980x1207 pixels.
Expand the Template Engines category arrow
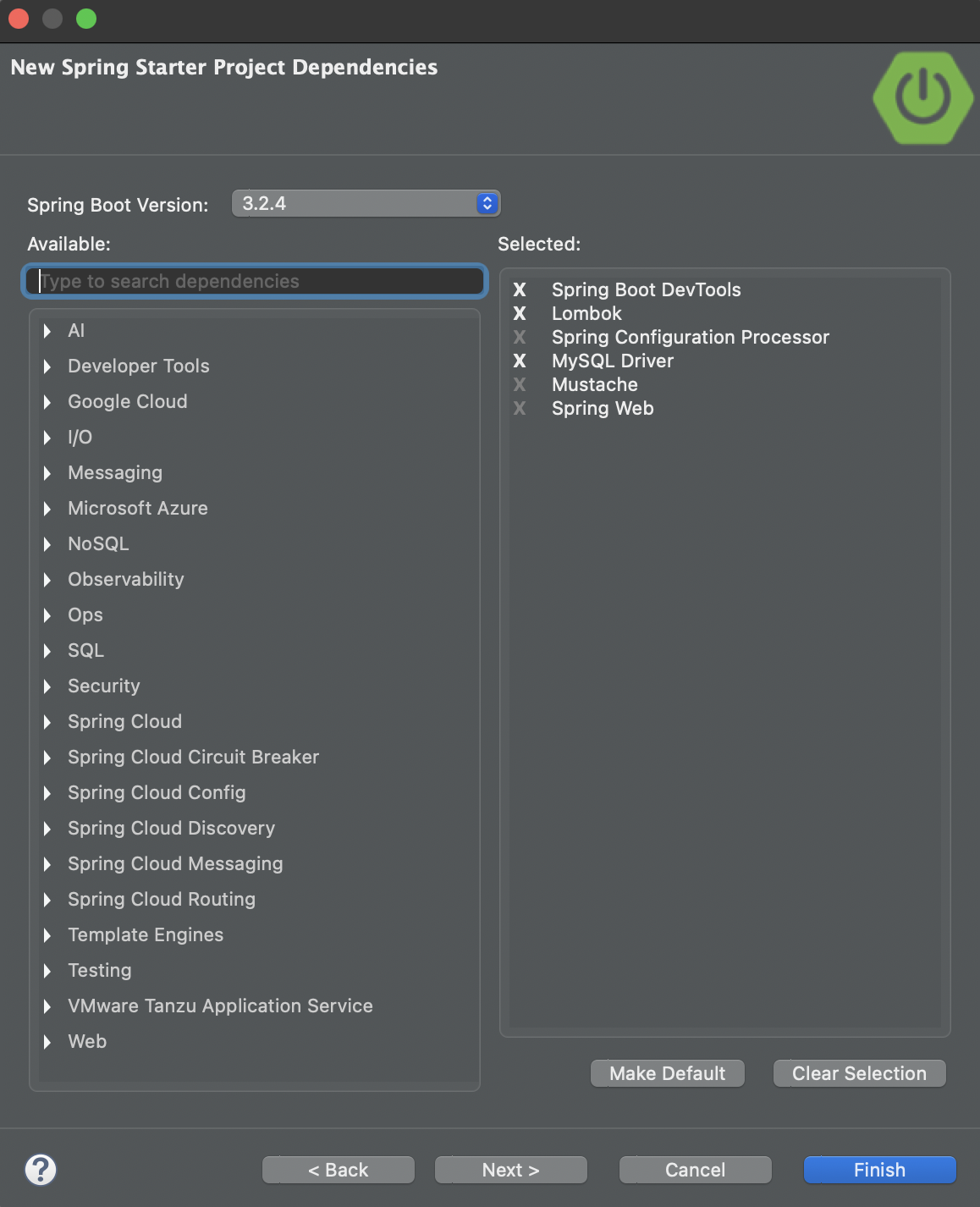[47, 935]
